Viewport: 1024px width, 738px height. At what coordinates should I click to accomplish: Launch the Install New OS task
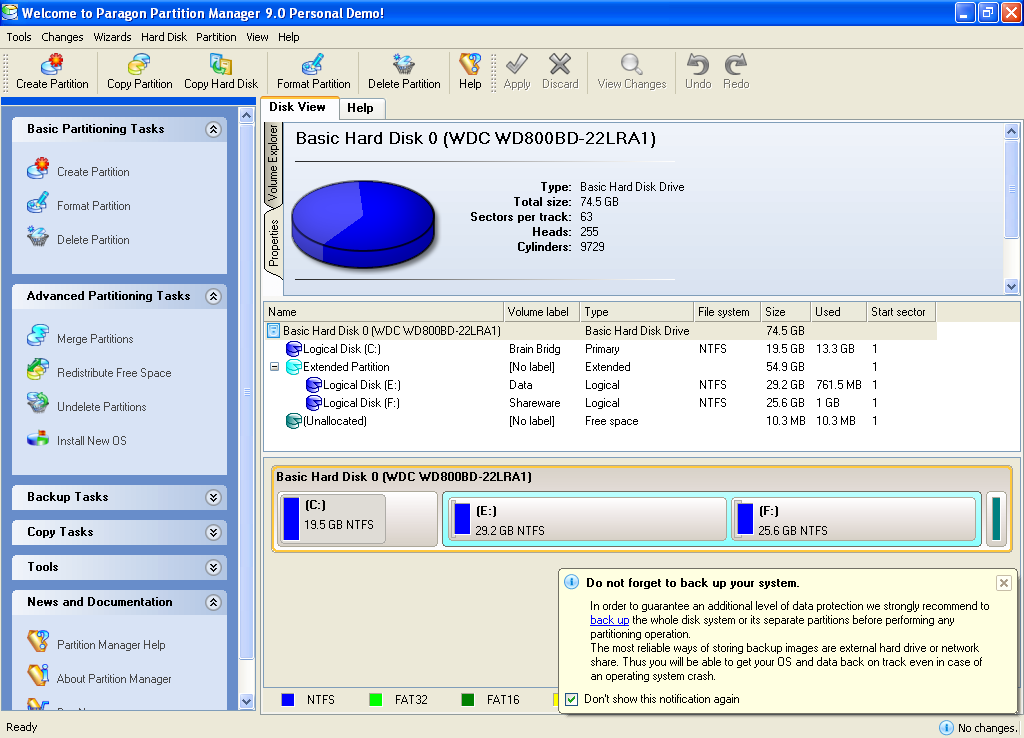coord(91,441)
